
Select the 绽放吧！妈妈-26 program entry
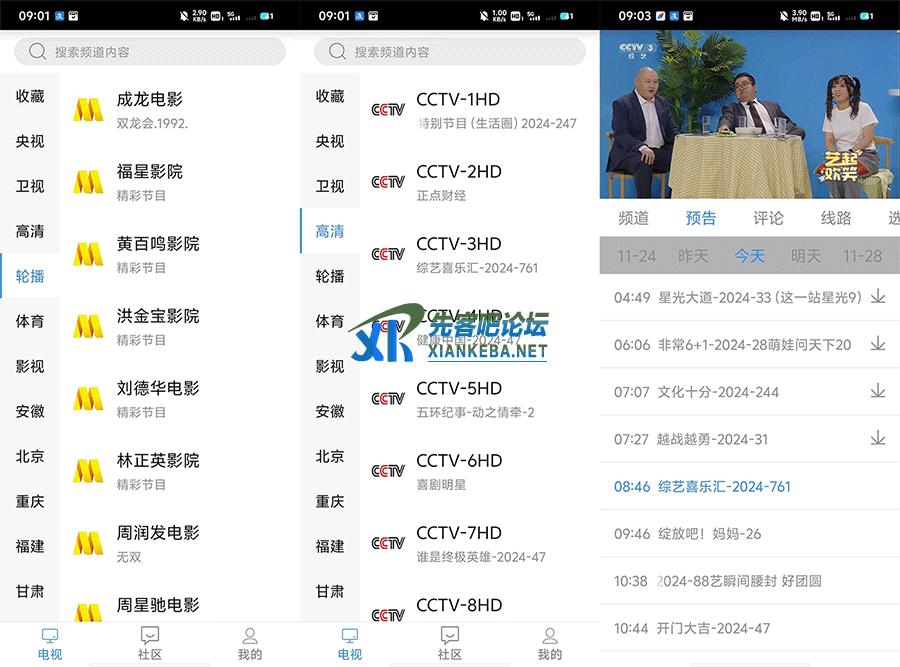point(709,534)
